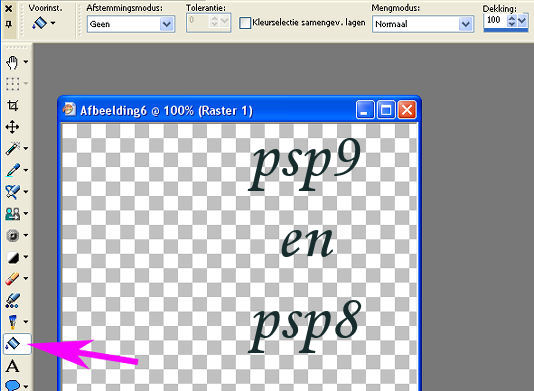Select the round retouch brush tool

coord(13,235)
